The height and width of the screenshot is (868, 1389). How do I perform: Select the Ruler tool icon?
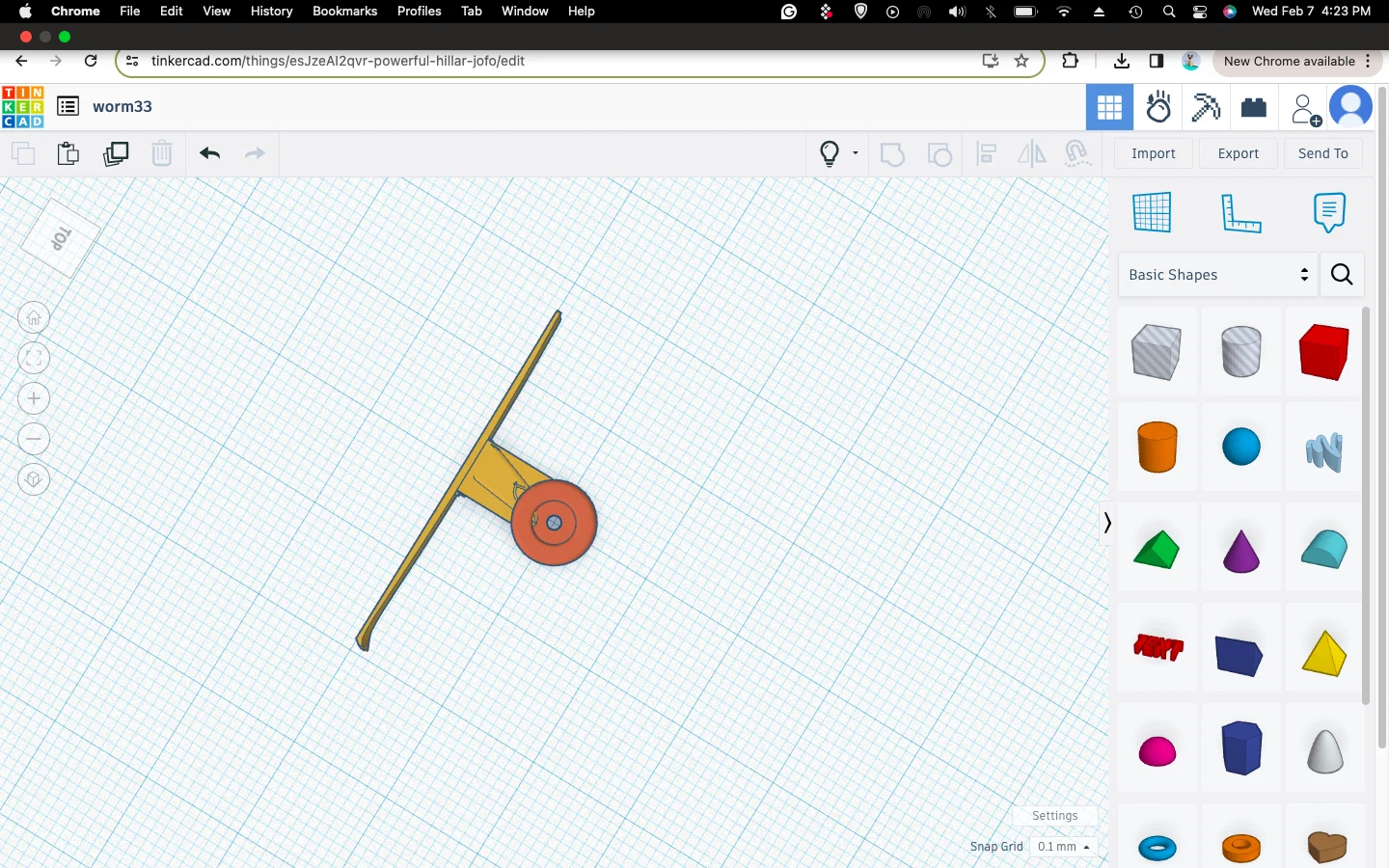(1240, 212)
